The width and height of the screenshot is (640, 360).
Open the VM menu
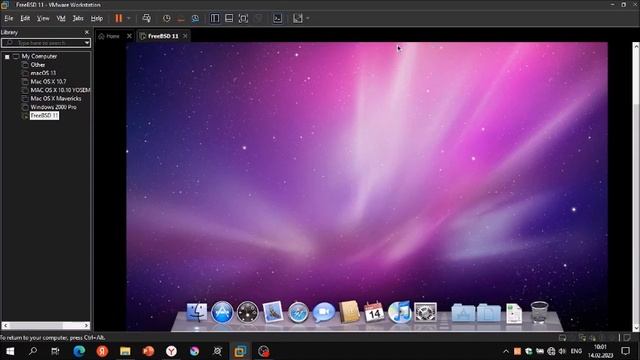point(61,18)
